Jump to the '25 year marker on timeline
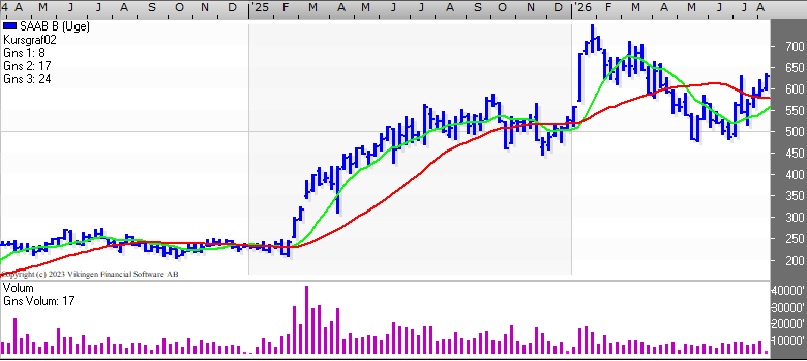This screenshot has height=361, width=807. pyautogui.click(x=261, y=7)
